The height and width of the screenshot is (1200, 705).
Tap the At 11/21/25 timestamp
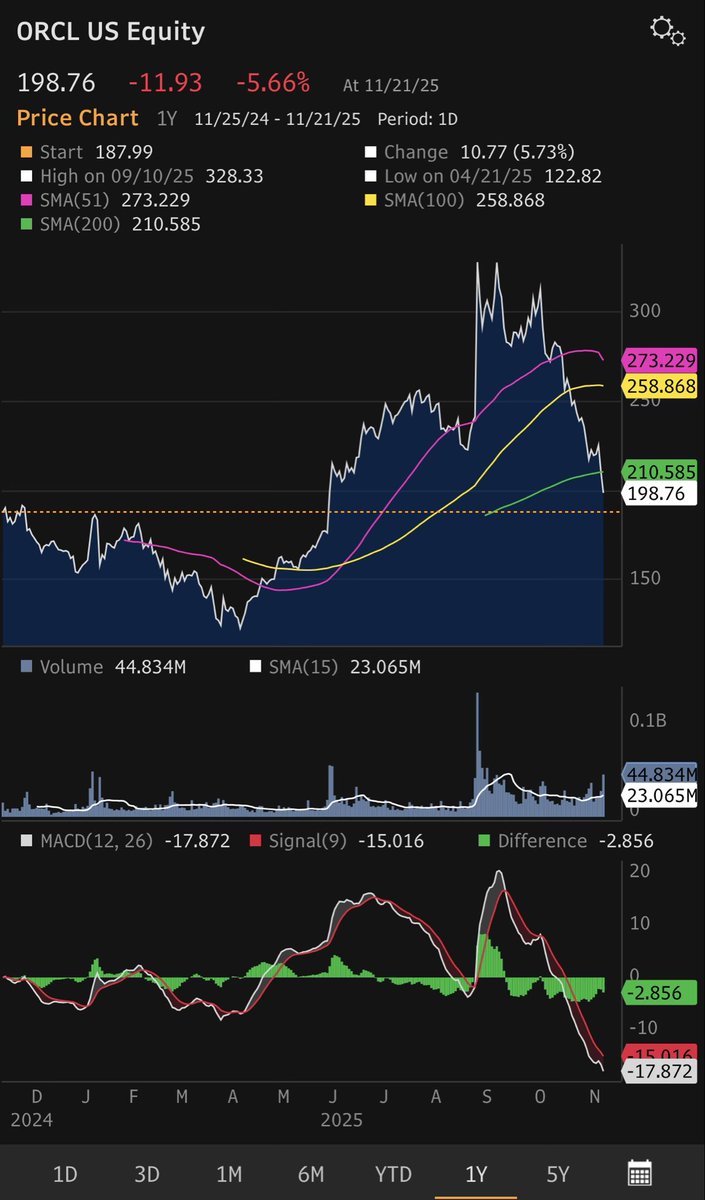coord(393,86)
